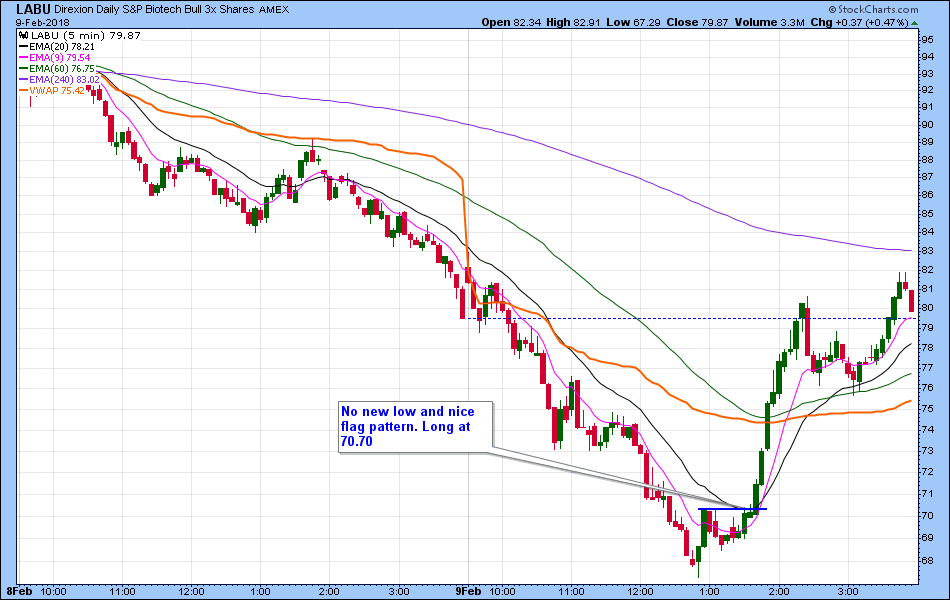Click the candlestick icon beside LABU (5 min)
Screen dimensions: 950x600
pyautogui.click(x=24, y=35)
